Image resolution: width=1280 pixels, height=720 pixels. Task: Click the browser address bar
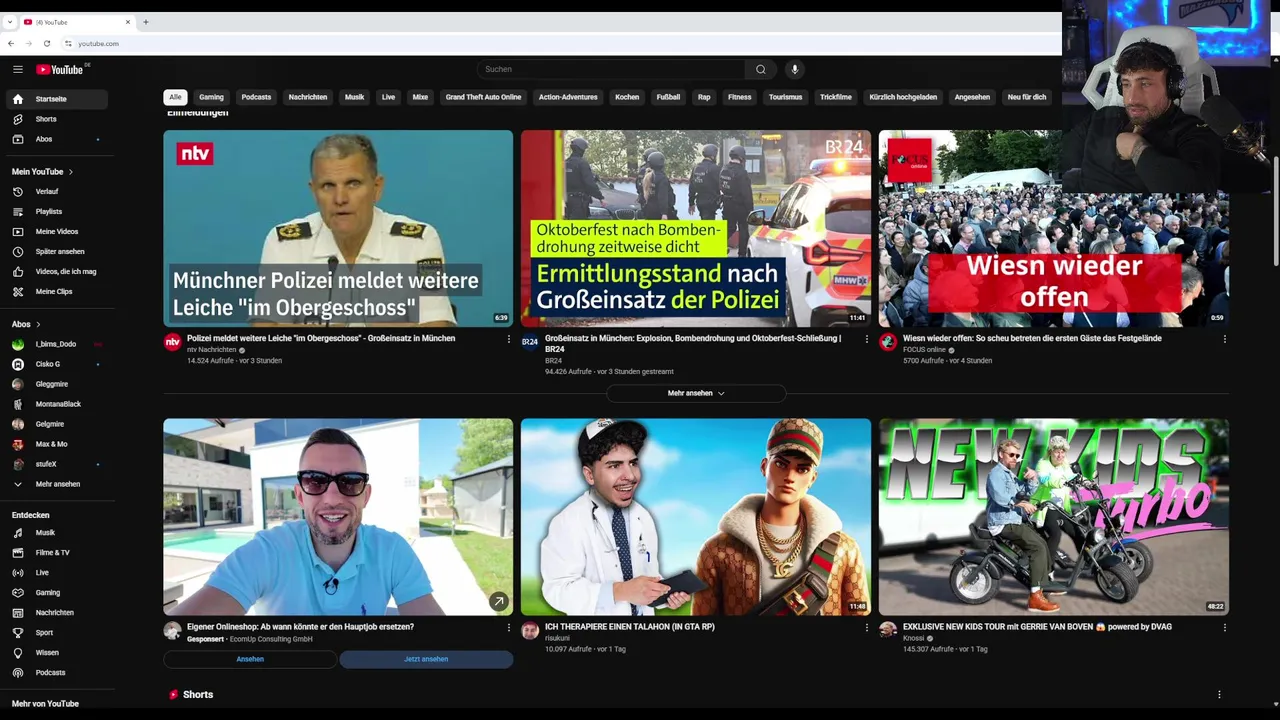[x=560, y=43]
